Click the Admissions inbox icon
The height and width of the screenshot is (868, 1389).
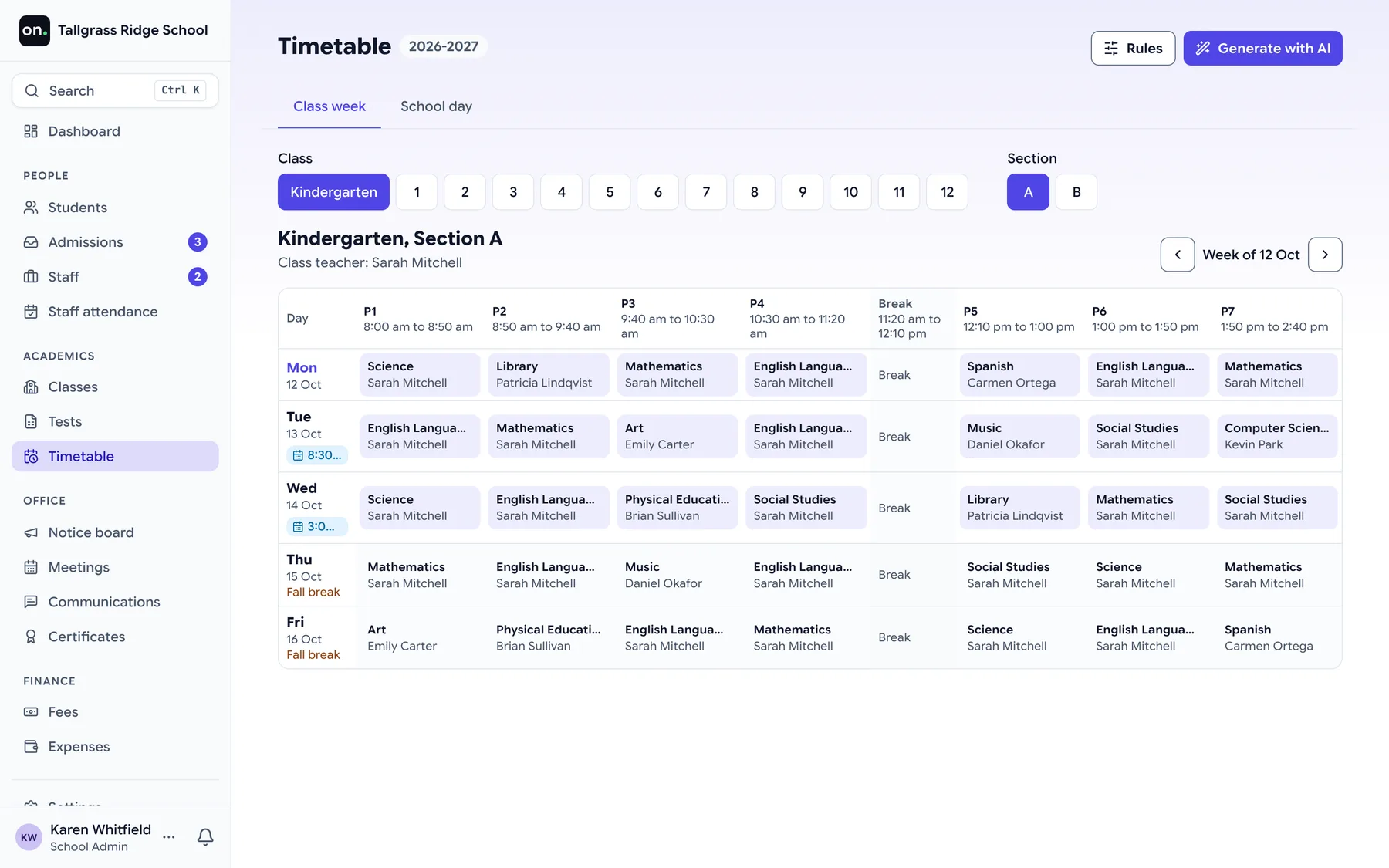tap(31, 242)
